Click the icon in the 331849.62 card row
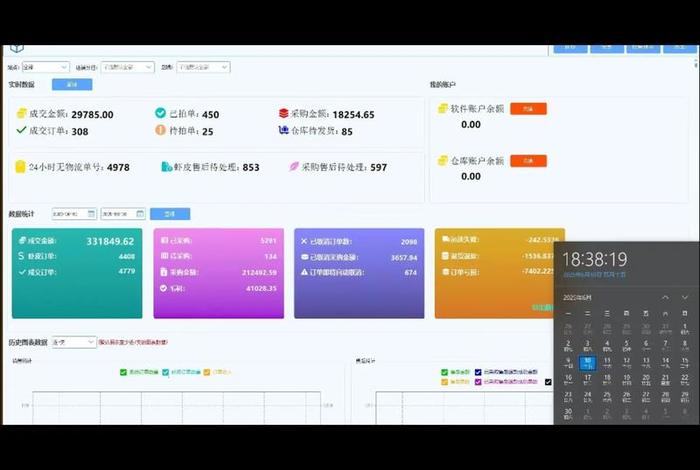Image resolution: width=700 pixels, height=470 pixels. tap(22, 241)
